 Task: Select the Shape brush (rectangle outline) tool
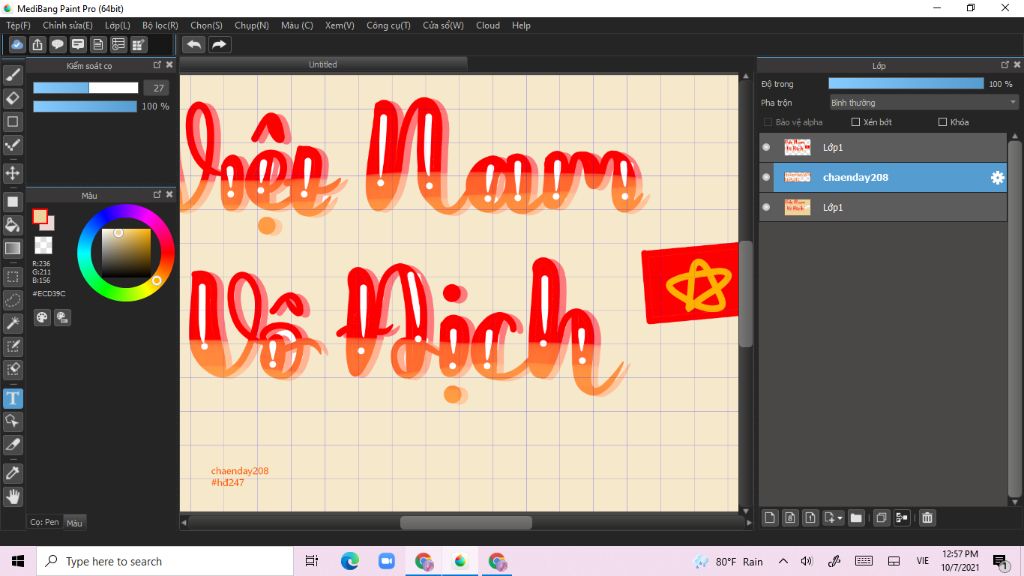pyautogui.click(x=12, y=121)
